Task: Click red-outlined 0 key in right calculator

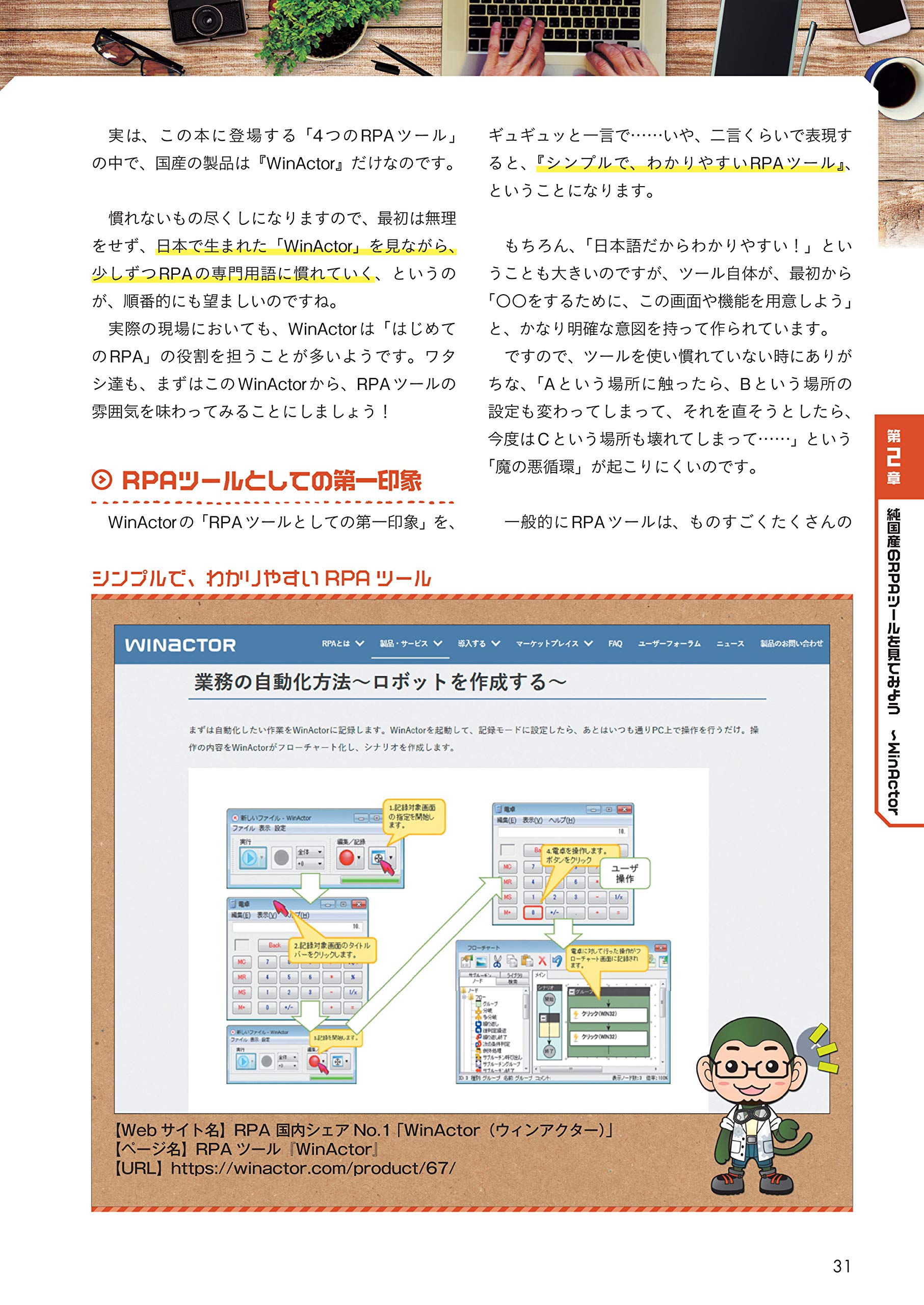Action: coord(533,913)
